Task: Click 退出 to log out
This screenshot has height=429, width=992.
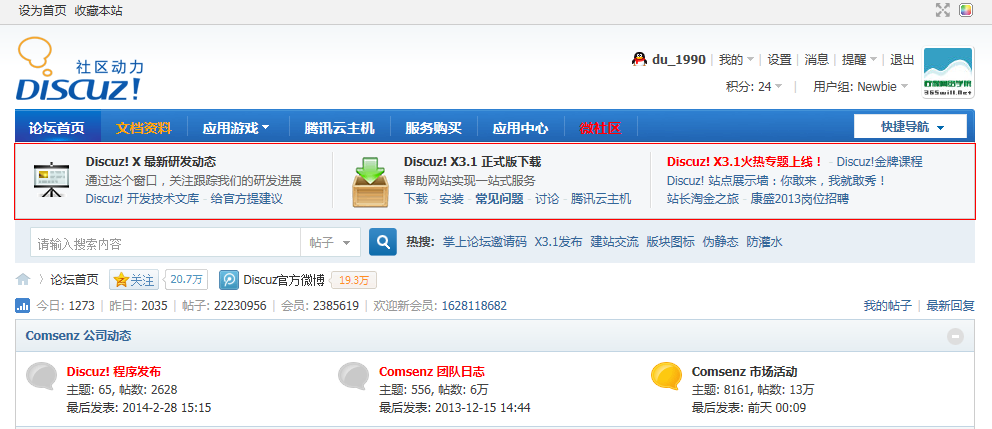Action: (x=902, y=59)
